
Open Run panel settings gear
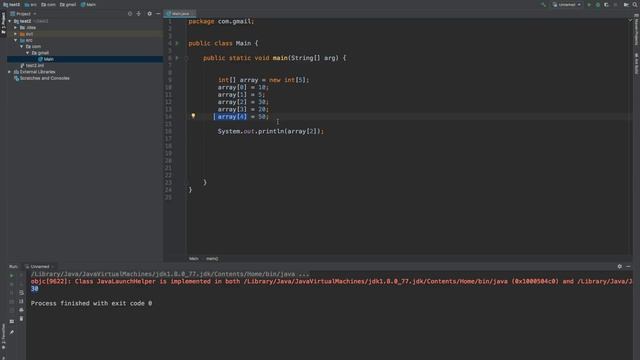pyautogui.click(x=620, y=266)
